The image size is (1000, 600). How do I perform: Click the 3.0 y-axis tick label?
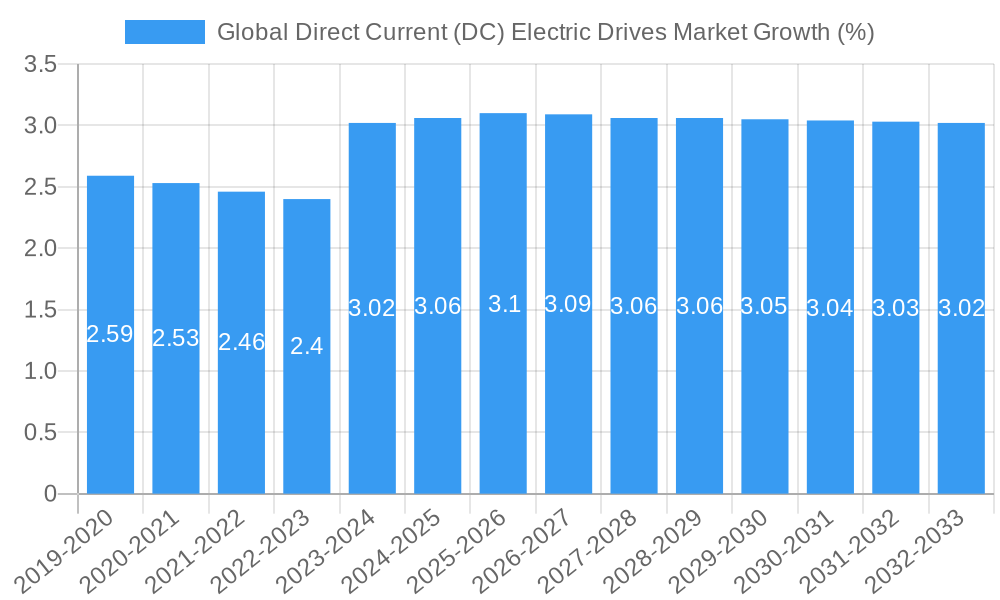[x=40, y=126]
